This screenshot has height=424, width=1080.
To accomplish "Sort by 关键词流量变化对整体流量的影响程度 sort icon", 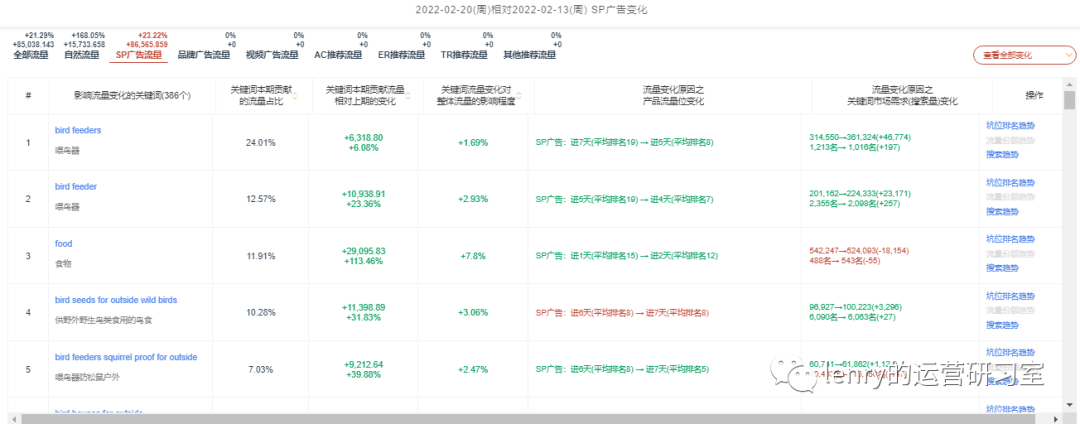I will click(519, 96).
